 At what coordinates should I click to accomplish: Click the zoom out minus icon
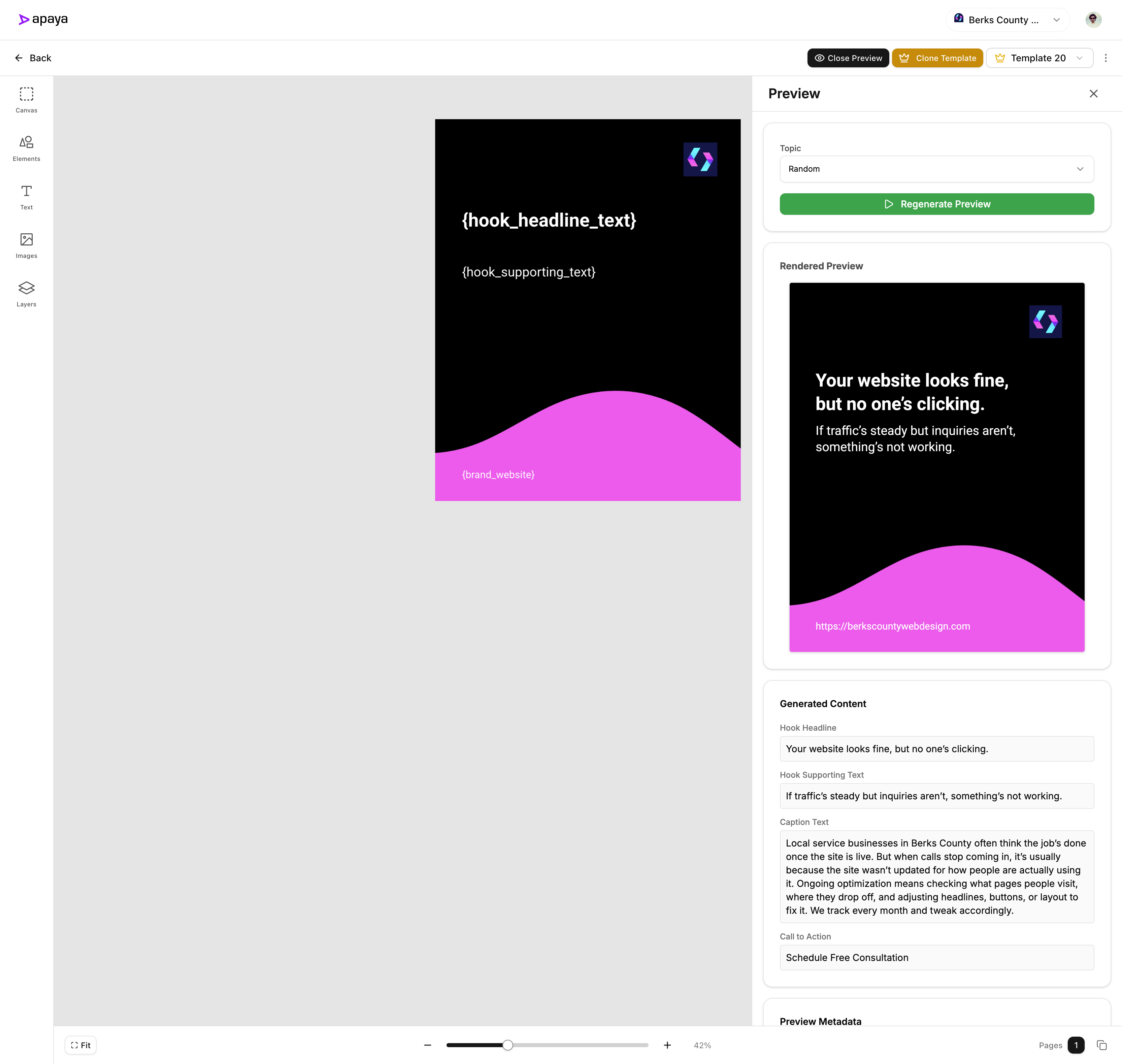428,1045
